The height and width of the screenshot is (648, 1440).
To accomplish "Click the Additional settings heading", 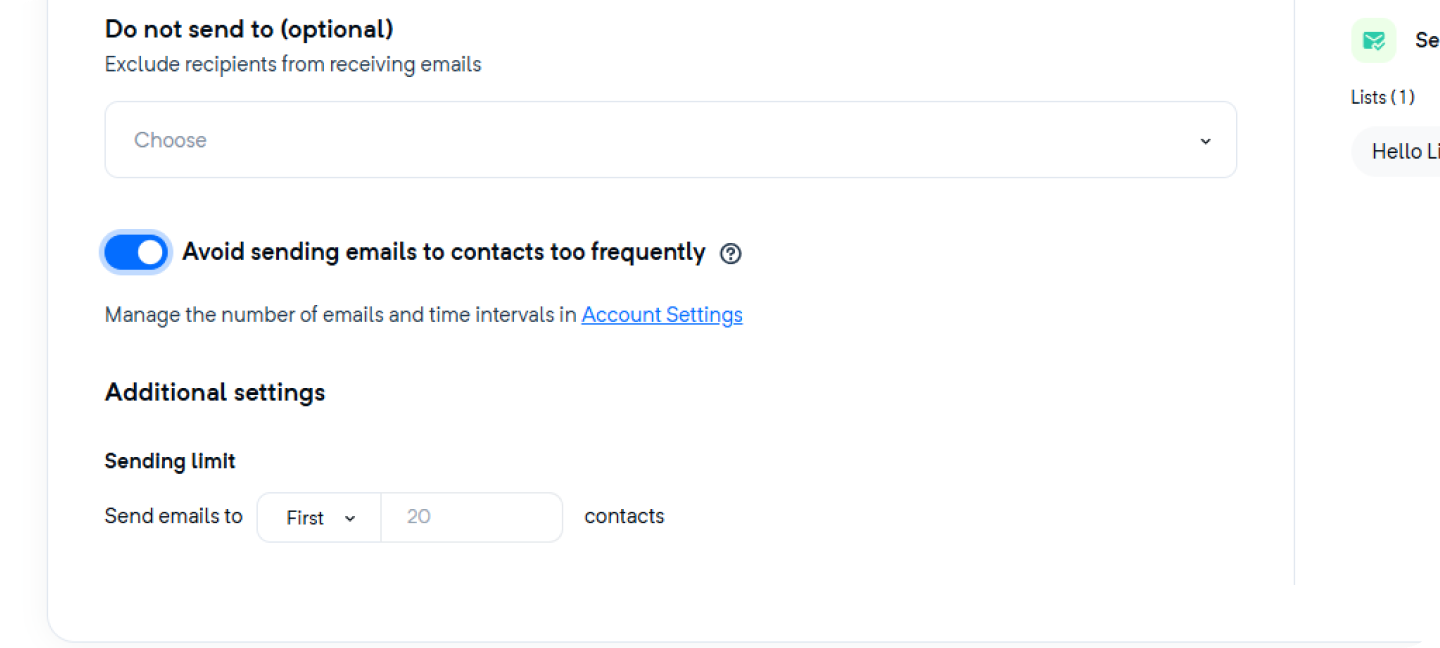I will click(x=215, y=392).
